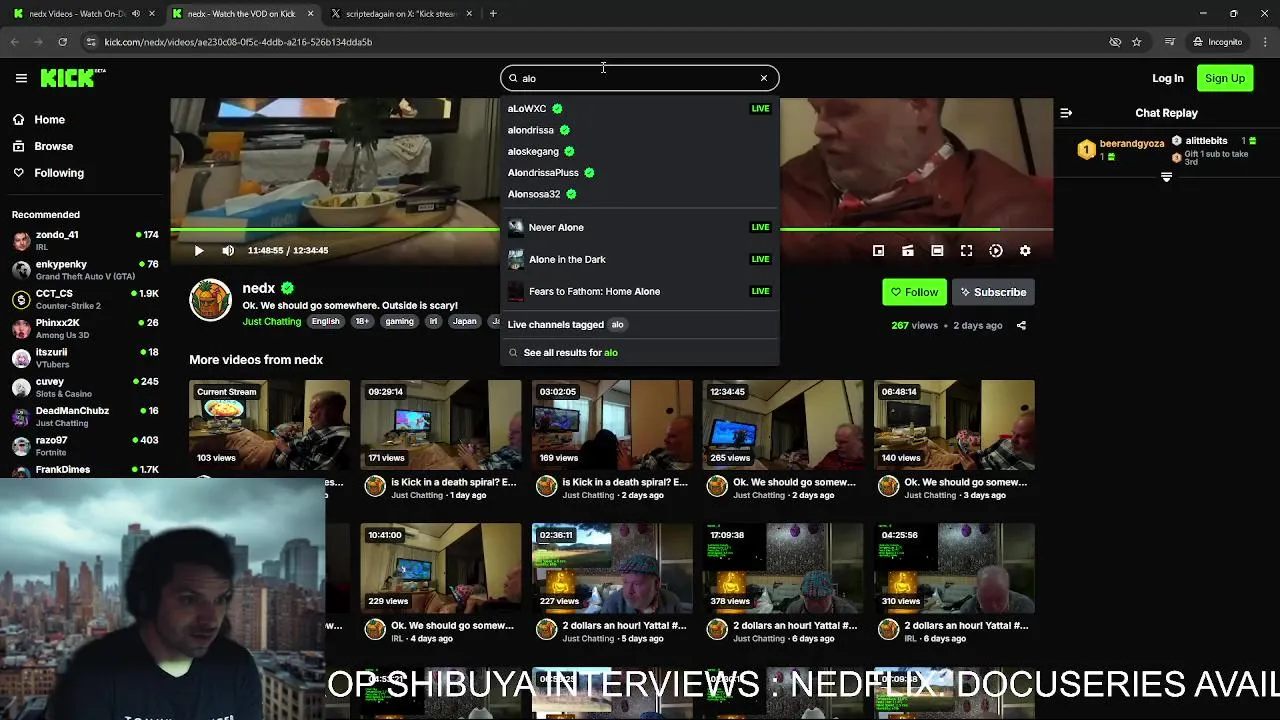Click the KICK logo
Screen dimensions: 1280x720
72,78
